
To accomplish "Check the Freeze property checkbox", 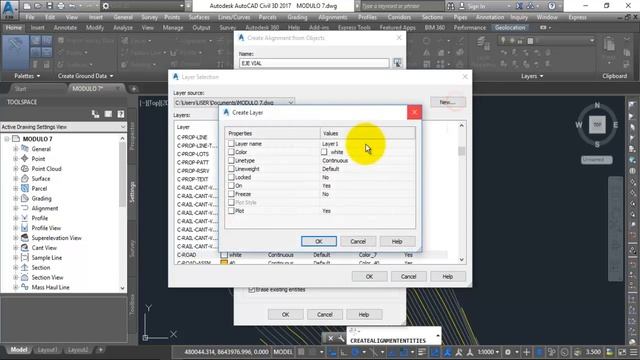I will click(x=231, y=194).
